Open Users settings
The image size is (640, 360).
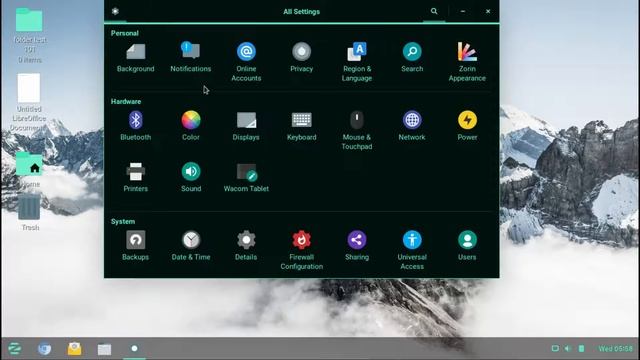[x=467, y=246]
